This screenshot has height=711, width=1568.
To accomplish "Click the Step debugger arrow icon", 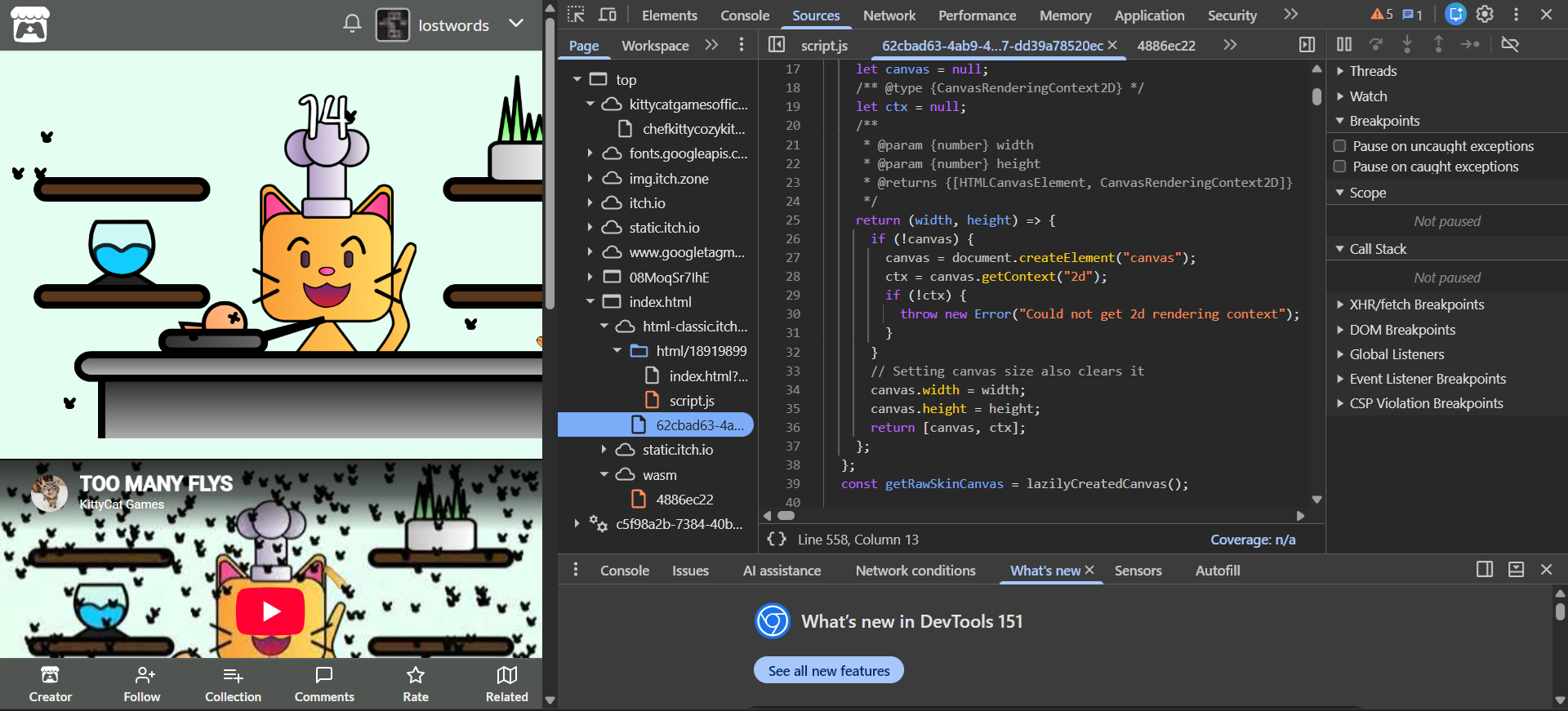I will tap(1470, 45).
